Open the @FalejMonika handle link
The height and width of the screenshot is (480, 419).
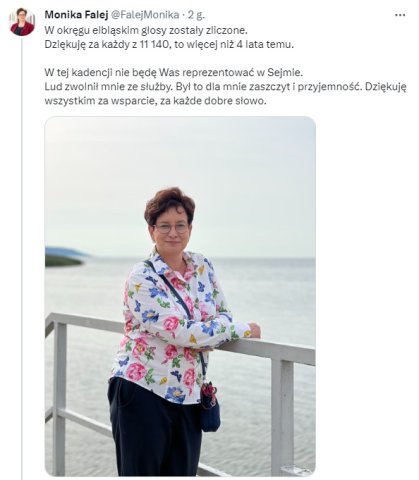pos(144,15)
